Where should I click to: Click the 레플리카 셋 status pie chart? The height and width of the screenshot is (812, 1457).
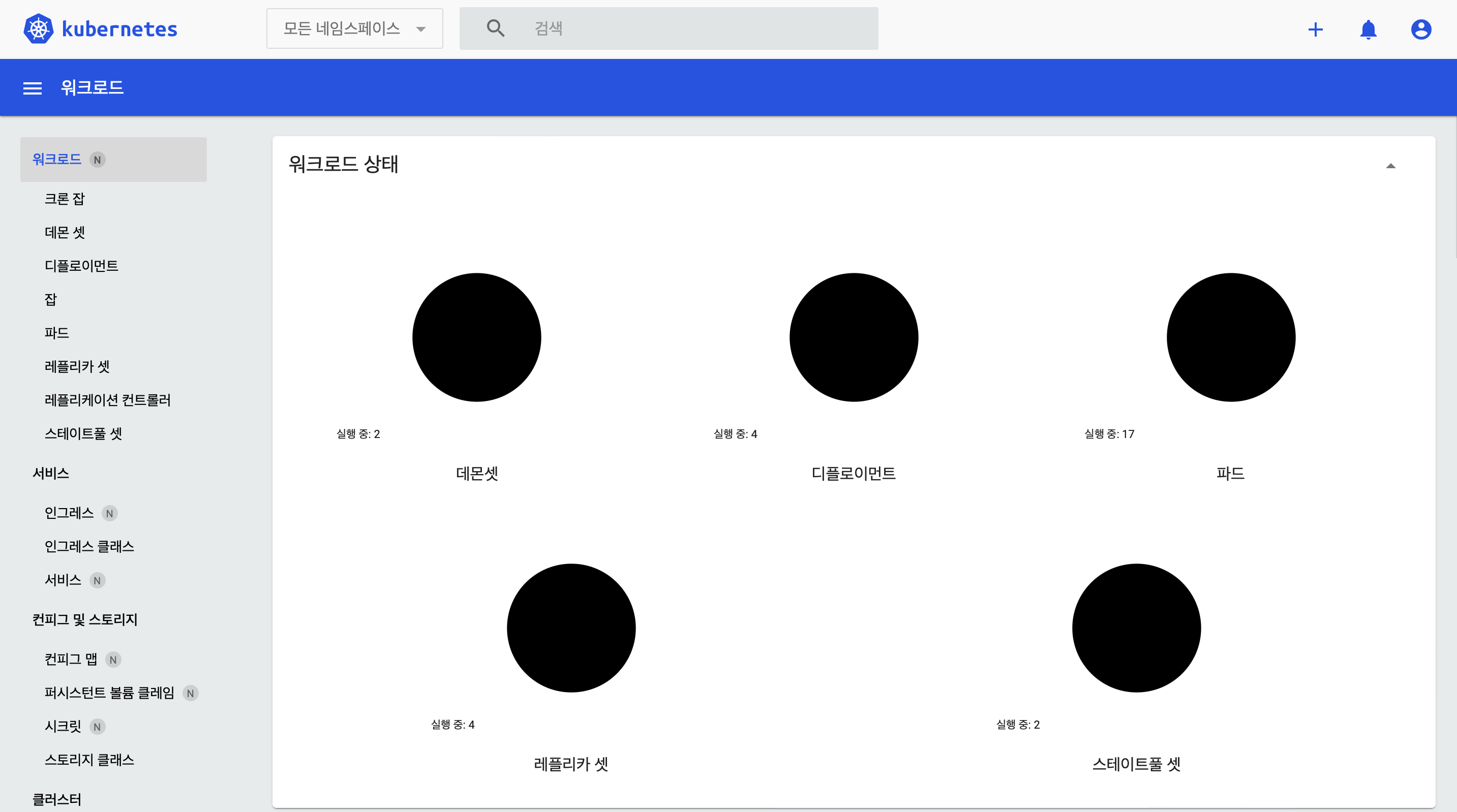pos(571,628)
